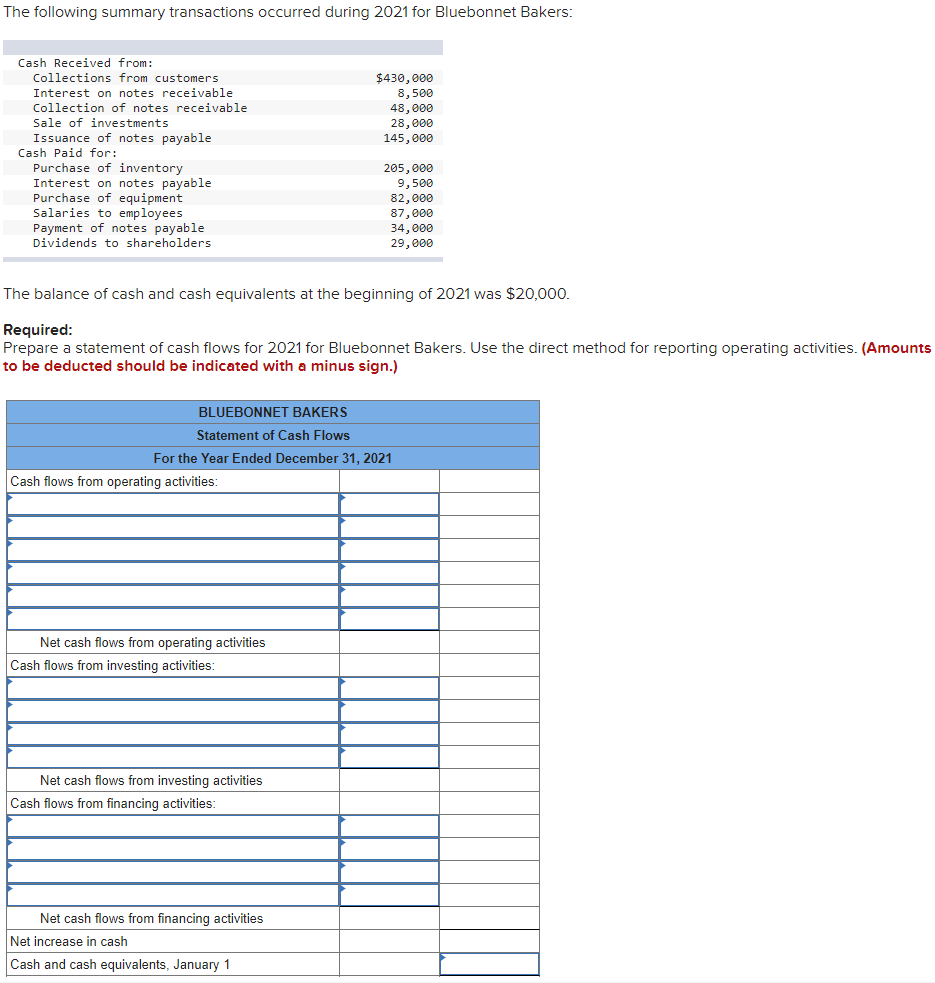This screenshot has height=983, width=935.
Task: Click the amount cell for Net cash flows from investing activities
Action: [x=388, y=780]
